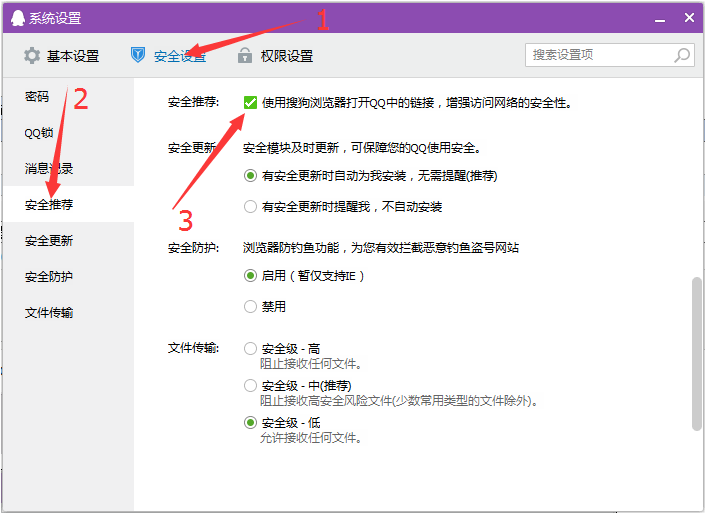The height and width of the screenshot is (514, 706).
Task: Click the vertical scrollbar thumb
Action: 697,354
